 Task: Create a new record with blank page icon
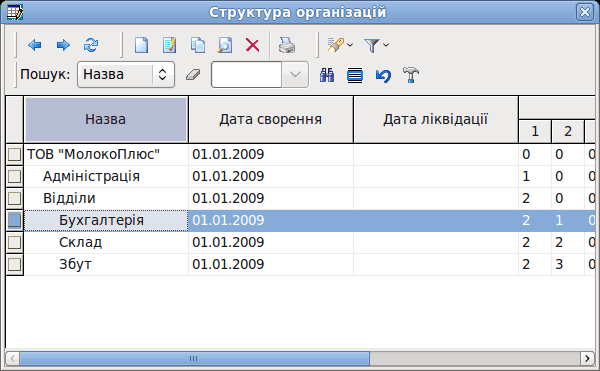pyautogui.click(x=142, y=45)
